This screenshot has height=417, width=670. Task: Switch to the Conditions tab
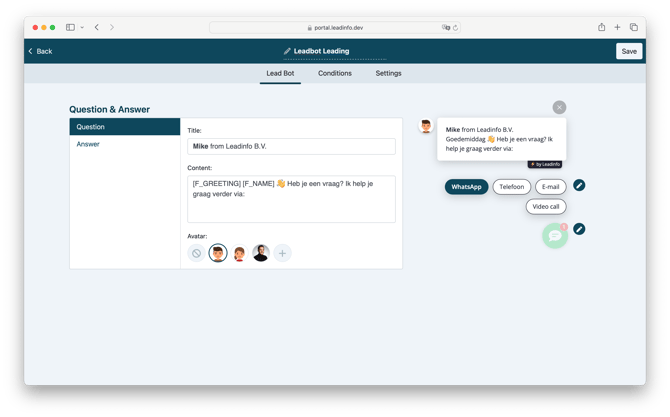(334, 73)
